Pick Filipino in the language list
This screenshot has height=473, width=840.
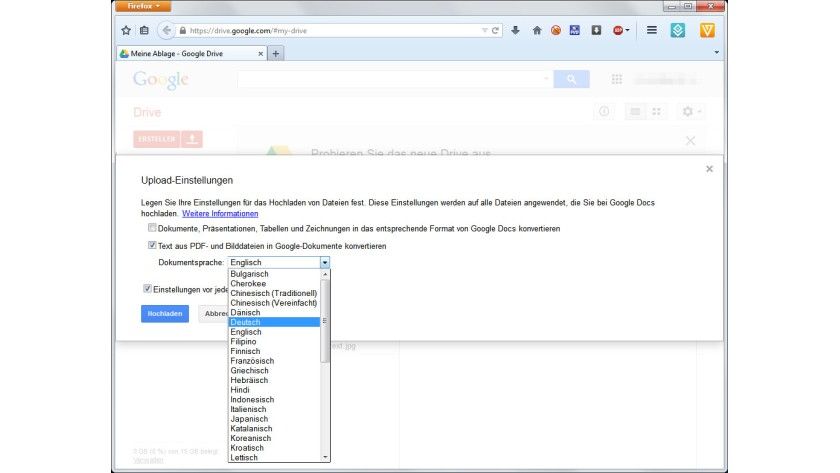[275, 341]
